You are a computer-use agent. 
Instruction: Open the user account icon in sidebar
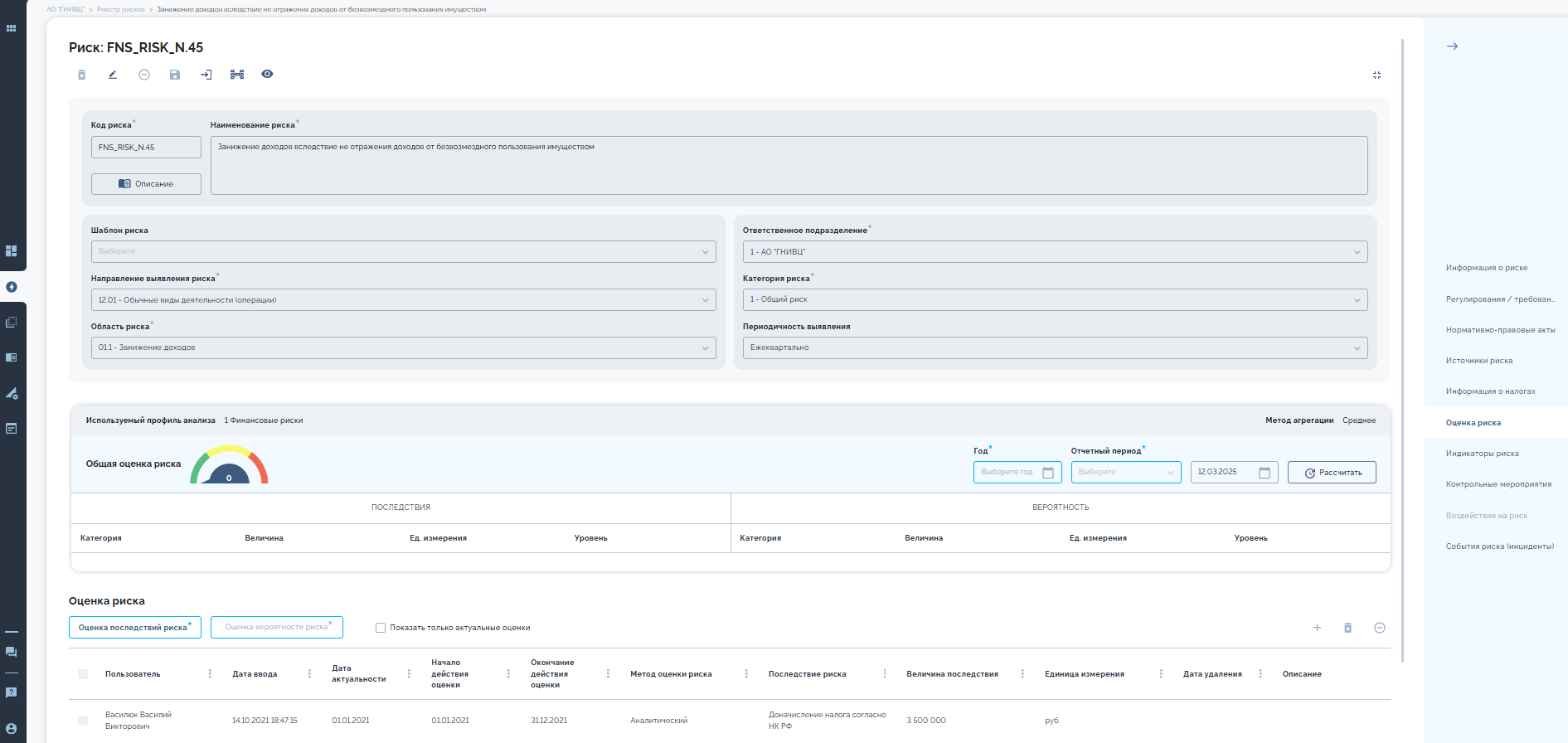point(11,729)
